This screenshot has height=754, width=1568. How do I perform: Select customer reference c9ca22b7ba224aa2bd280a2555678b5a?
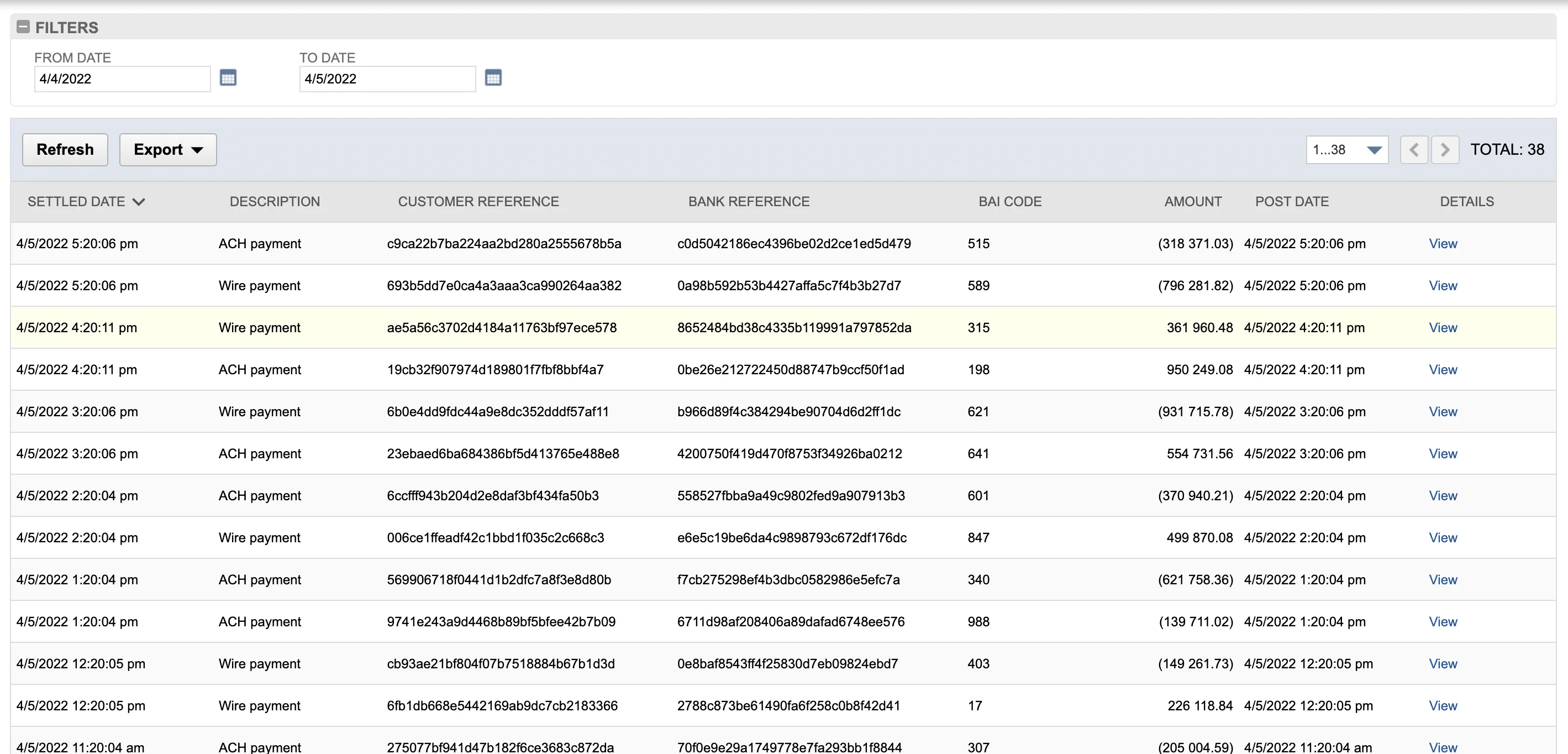click(x=504, y=244)
